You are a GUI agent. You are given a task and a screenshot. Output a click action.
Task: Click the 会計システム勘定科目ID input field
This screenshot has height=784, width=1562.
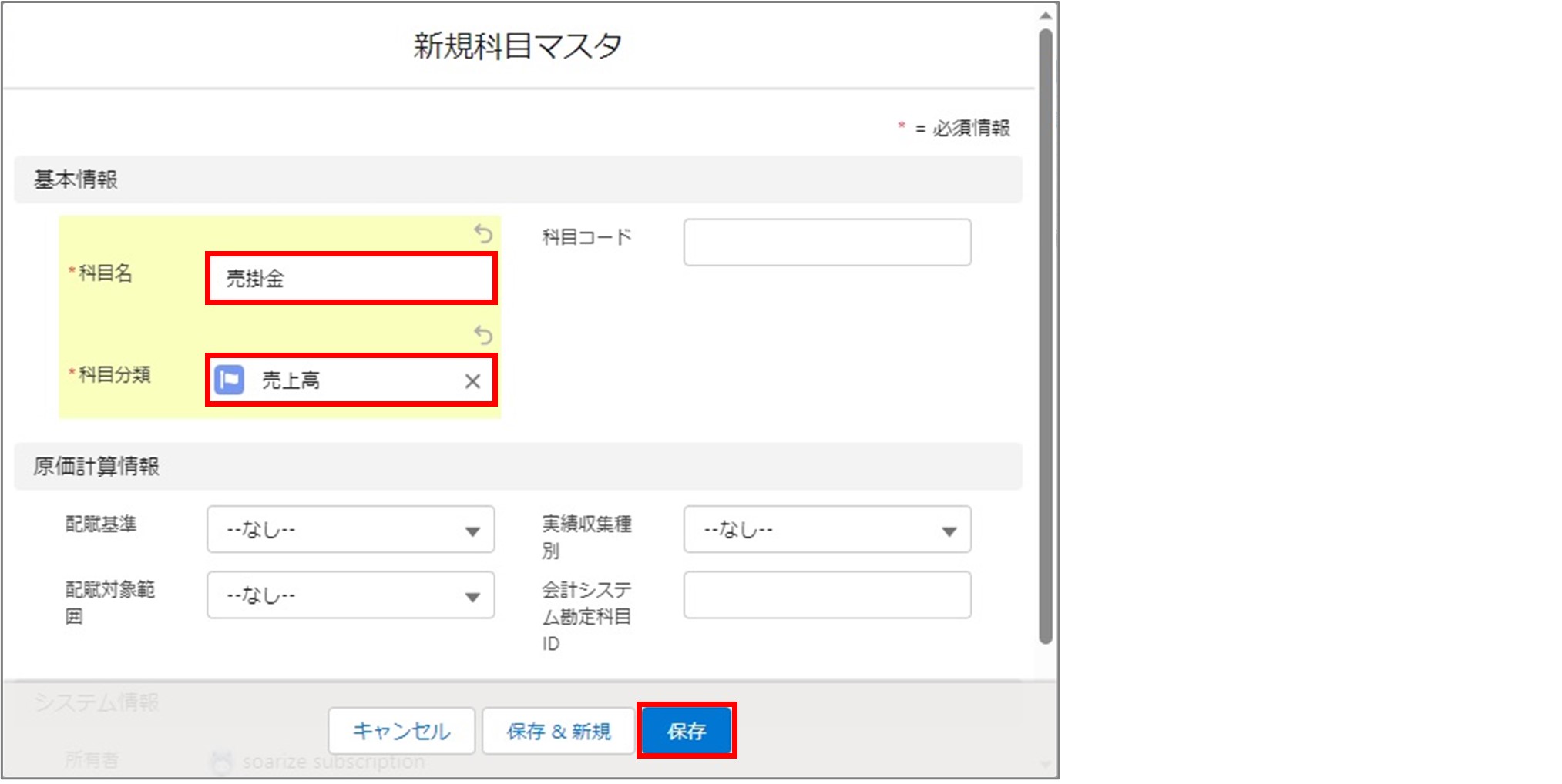click(827, 595)
